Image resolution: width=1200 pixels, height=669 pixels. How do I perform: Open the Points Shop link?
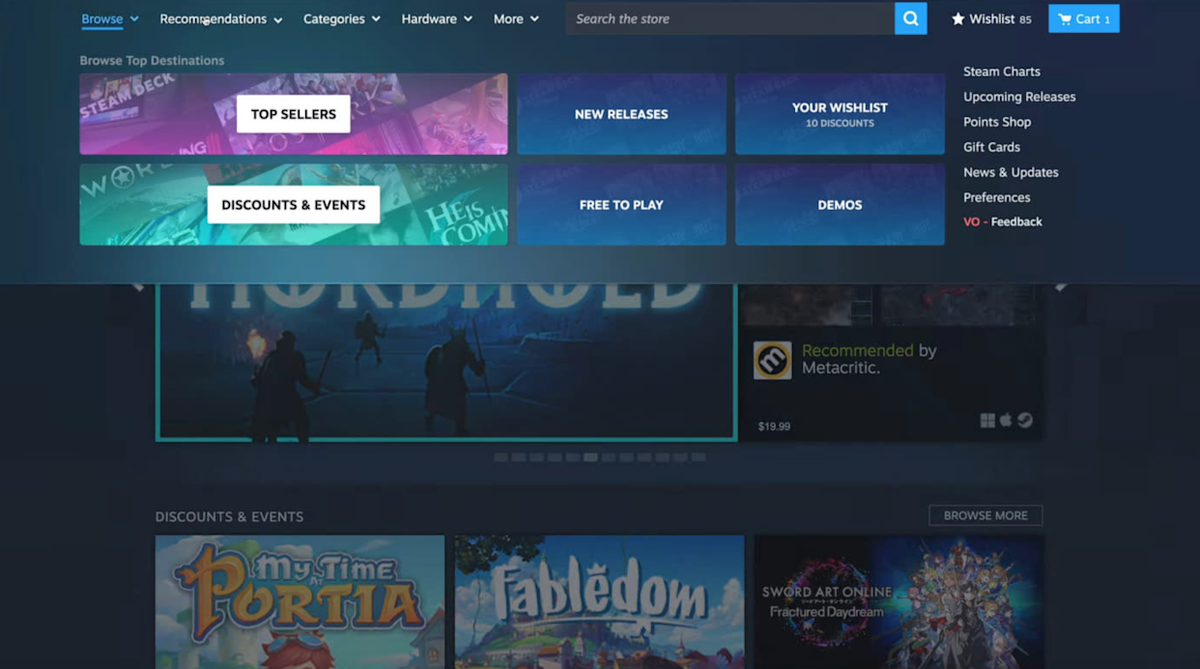click(x=996, y=121)
